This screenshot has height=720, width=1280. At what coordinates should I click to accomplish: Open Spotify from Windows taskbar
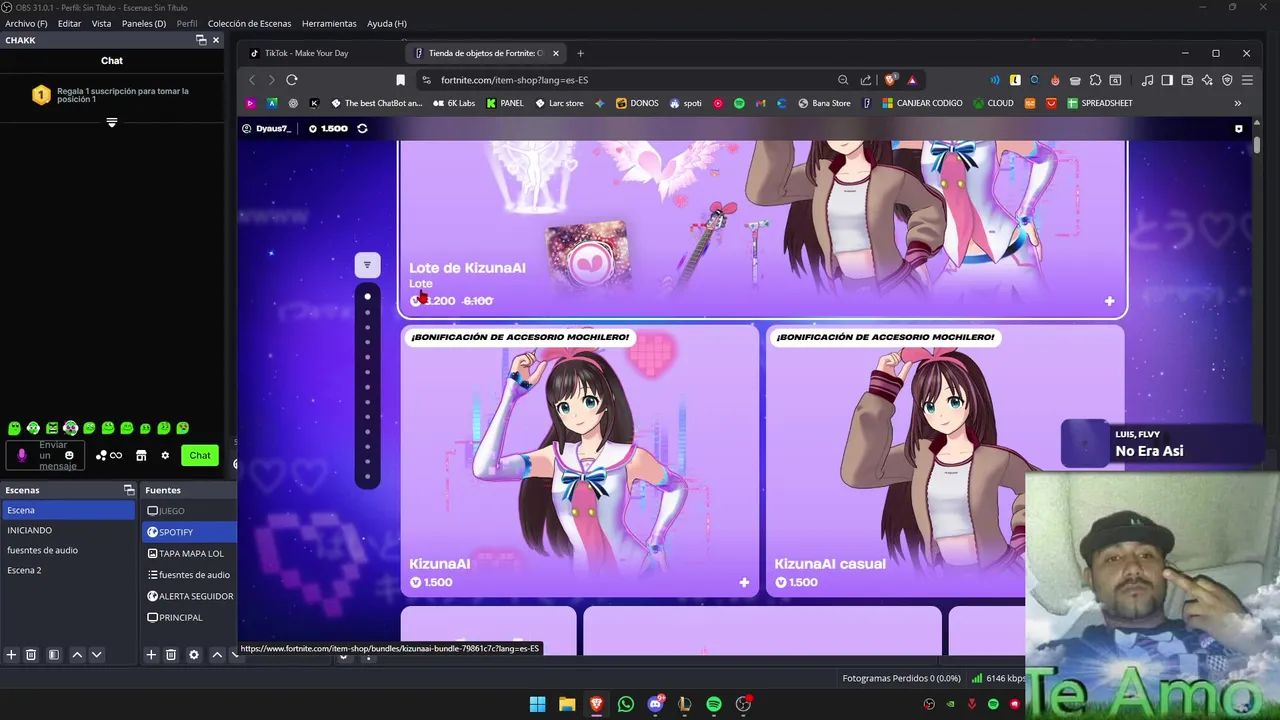pyautogui.click(x=714, y=704)
